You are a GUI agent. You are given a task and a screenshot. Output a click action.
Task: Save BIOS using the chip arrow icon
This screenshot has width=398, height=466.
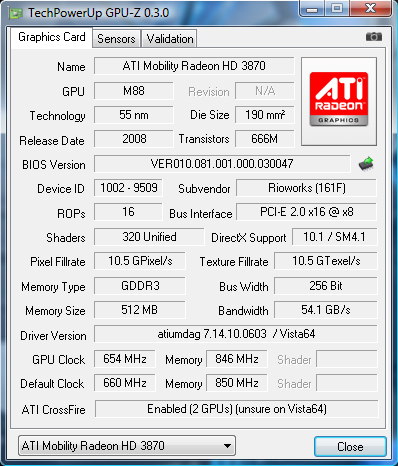click(x=366, y=164)
